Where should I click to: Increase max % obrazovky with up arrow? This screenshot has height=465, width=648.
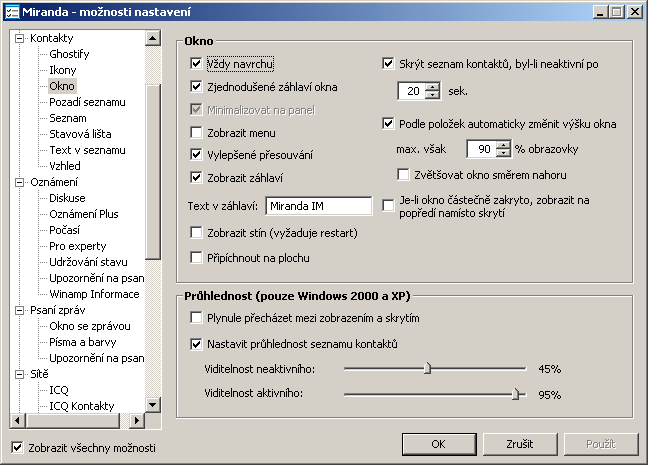coord(503,145)
